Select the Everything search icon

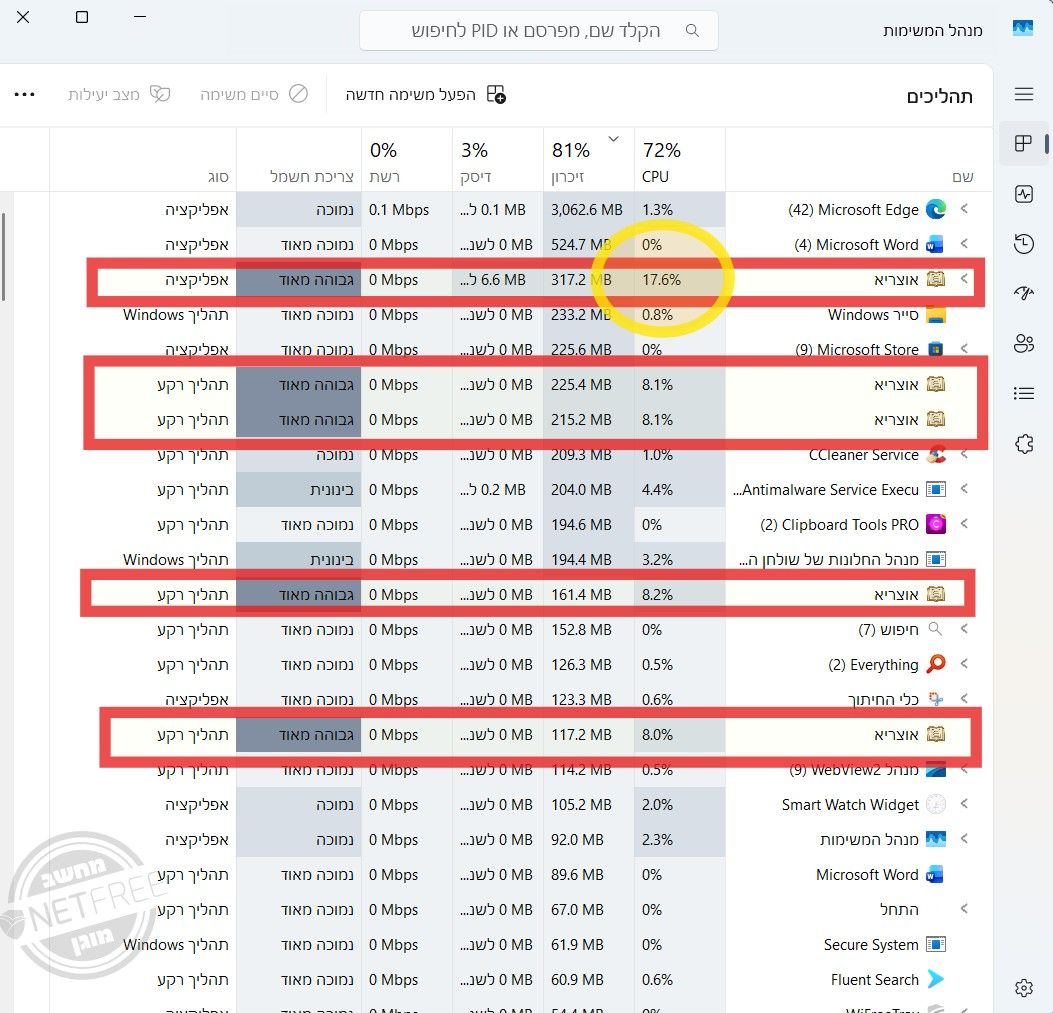(935, 664)
